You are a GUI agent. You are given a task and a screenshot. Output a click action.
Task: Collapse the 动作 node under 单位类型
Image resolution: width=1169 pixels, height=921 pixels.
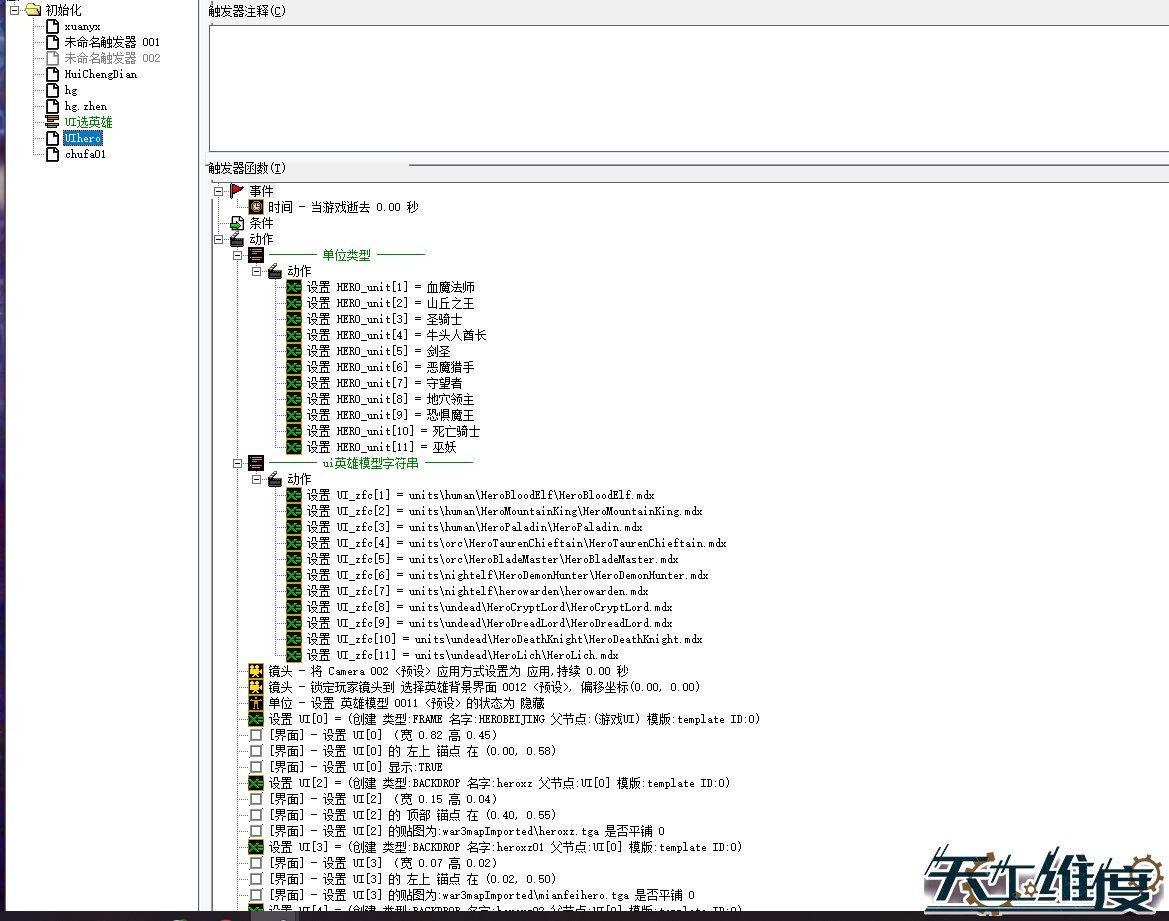pos(256,270)
